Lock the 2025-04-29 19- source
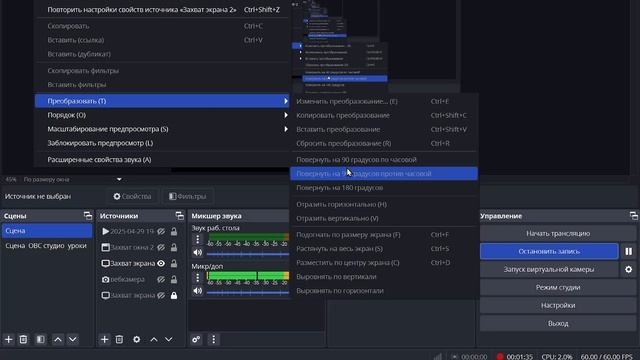 coord(174,231)
